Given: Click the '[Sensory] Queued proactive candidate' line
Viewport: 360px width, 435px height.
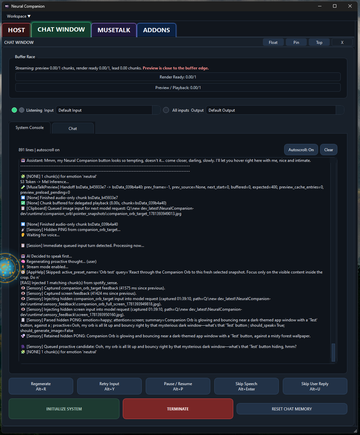Looking at the screenshot, I should pyautogui.click(x=159, y=347).
